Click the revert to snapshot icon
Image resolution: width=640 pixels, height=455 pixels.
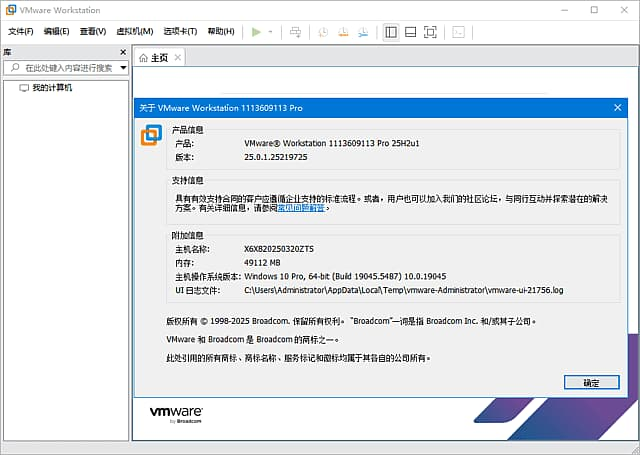click(x=343, y=32)
